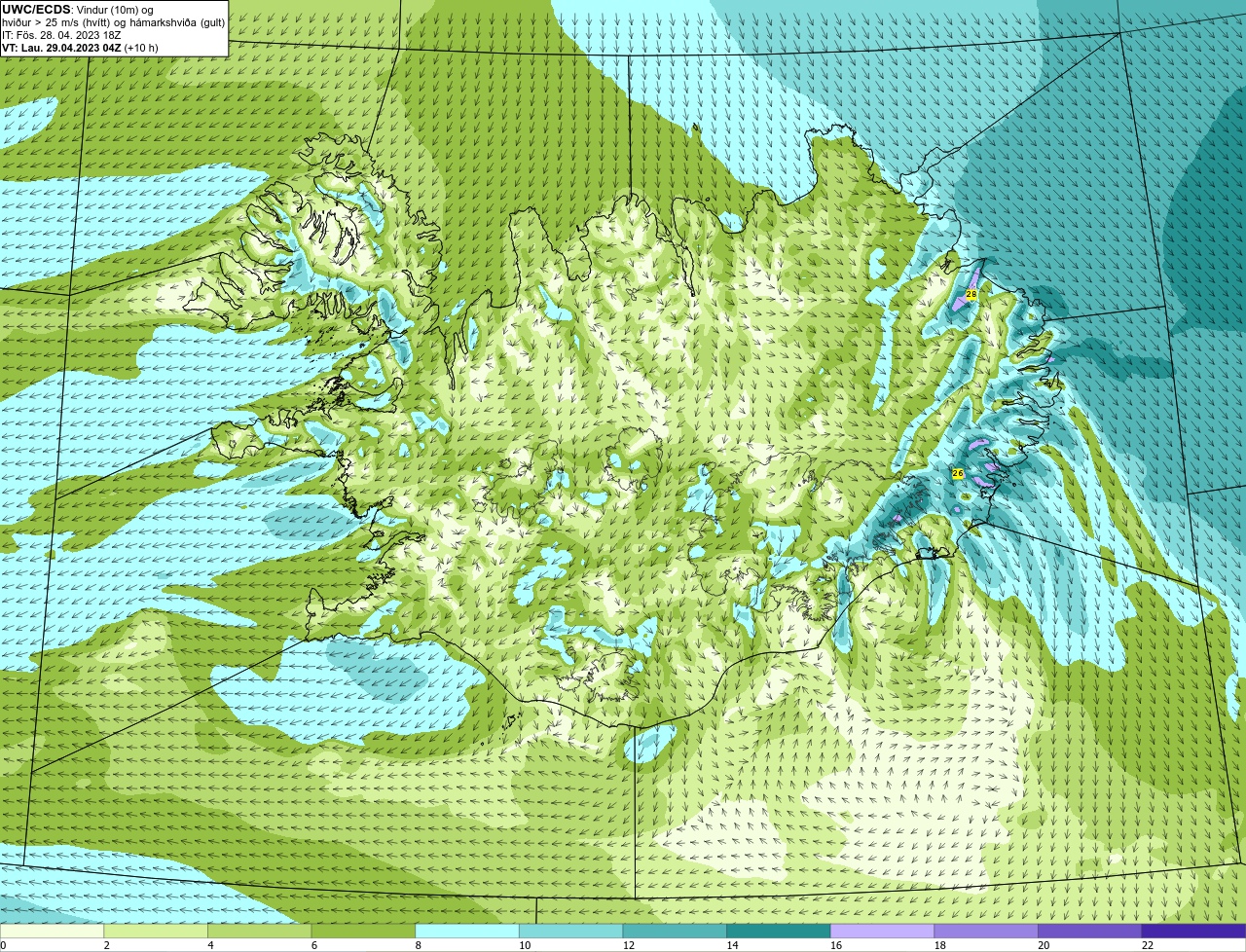Click the legend scale label 8
This screenshot has height=952, width=1246.
pyautogui.click(x=419, y=945)
